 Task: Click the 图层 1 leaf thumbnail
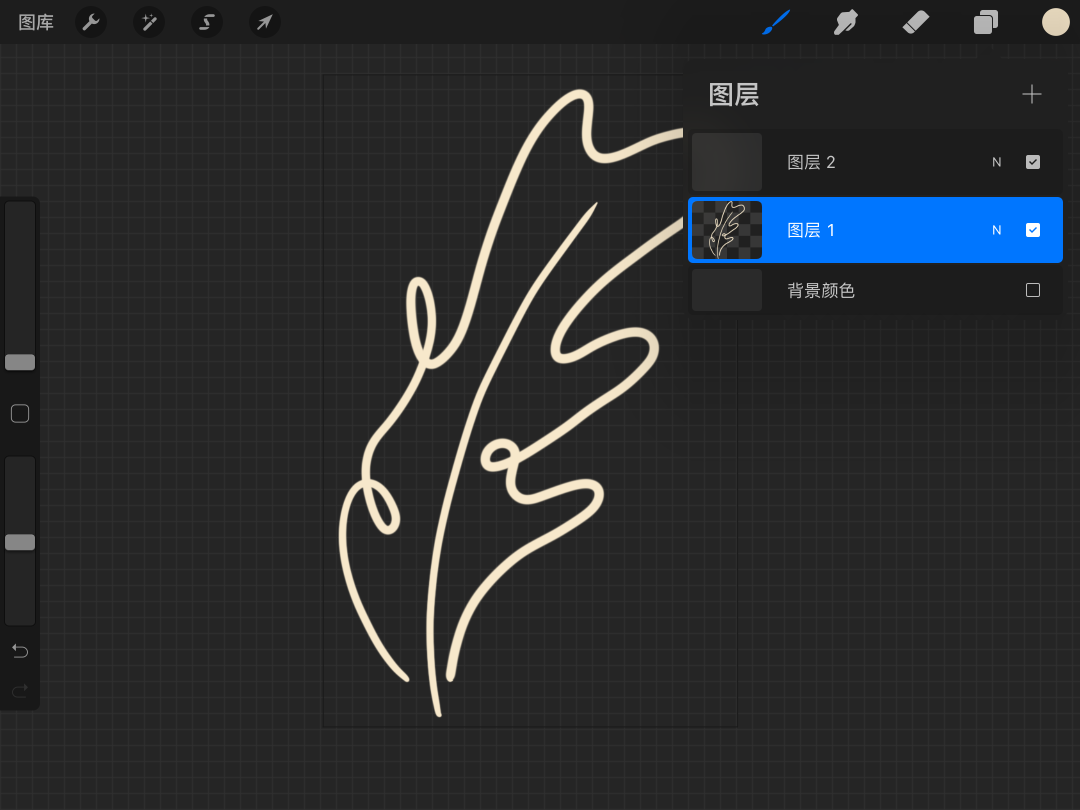coord(727,230)
